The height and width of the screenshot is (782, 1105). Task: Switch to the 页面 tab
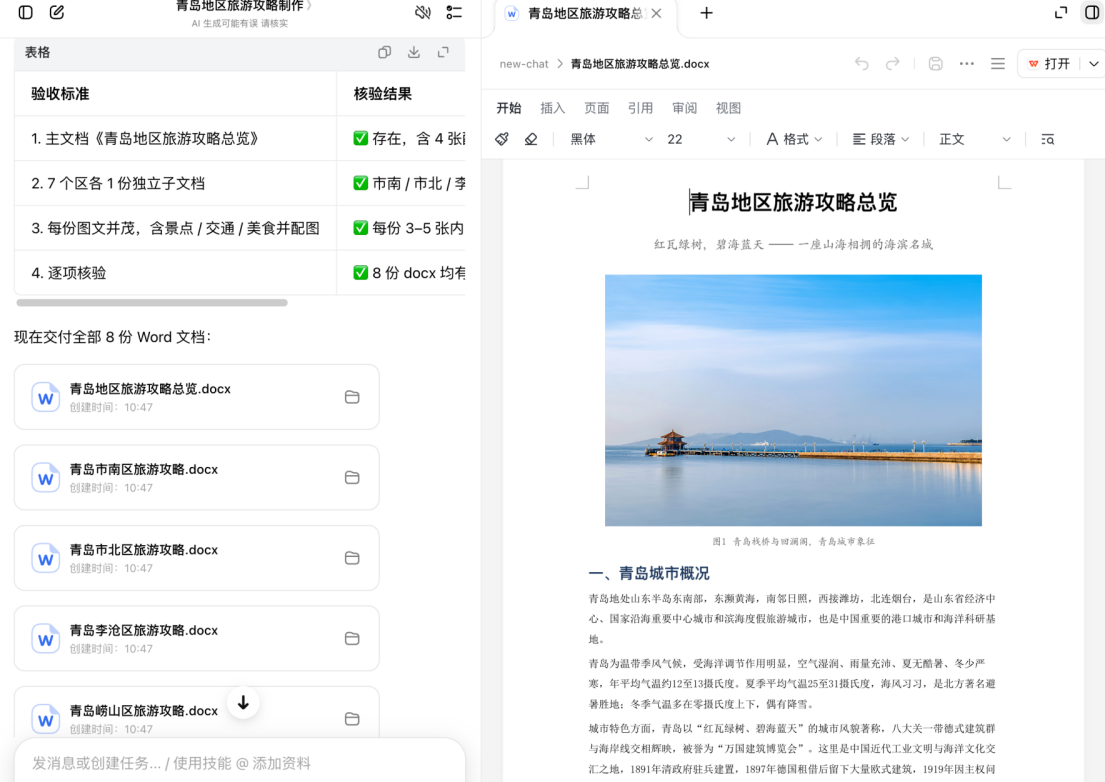(x=596, y=108)
